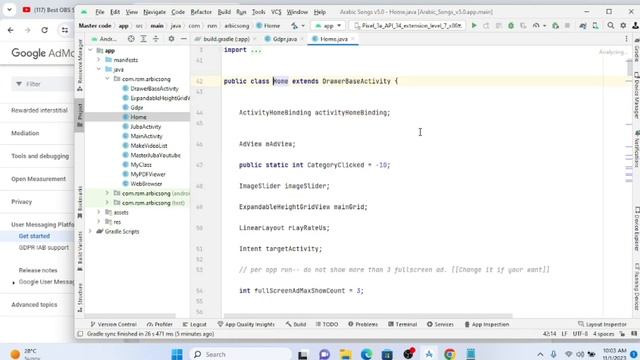Collapse the java folder
The image size is (640, 360).
click(x=99, y=69)
